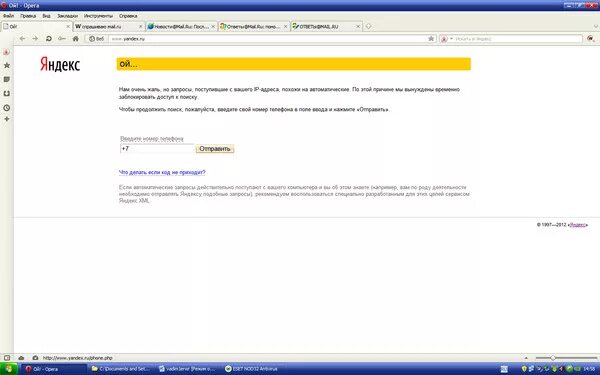Screen dimensions: 600x375
Task: Close the Ой! tab
Action: [68, 26]
